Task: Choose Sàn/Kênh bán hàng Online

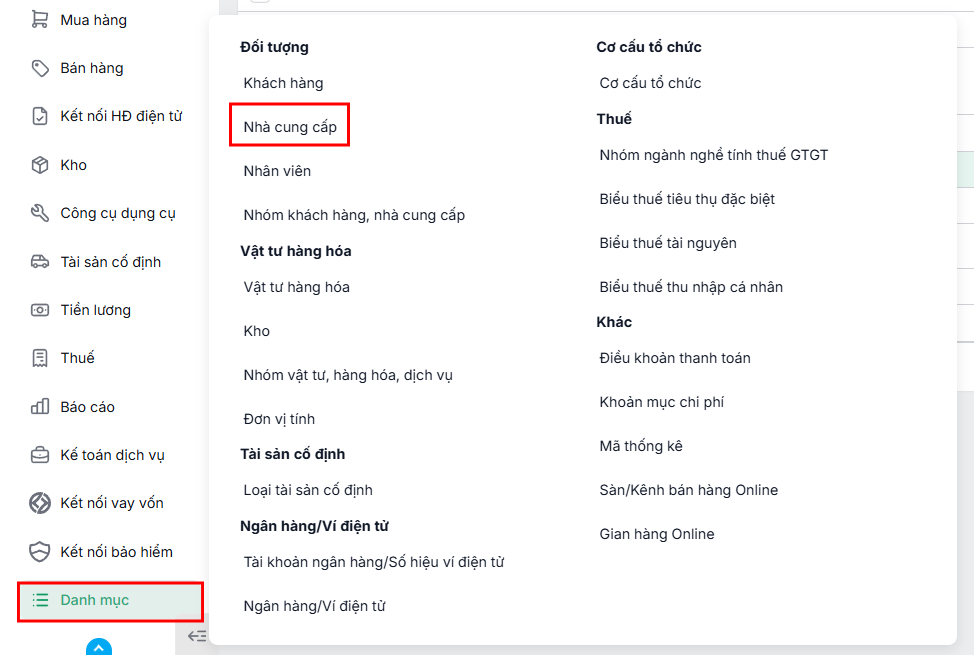Action: (688, 490)
